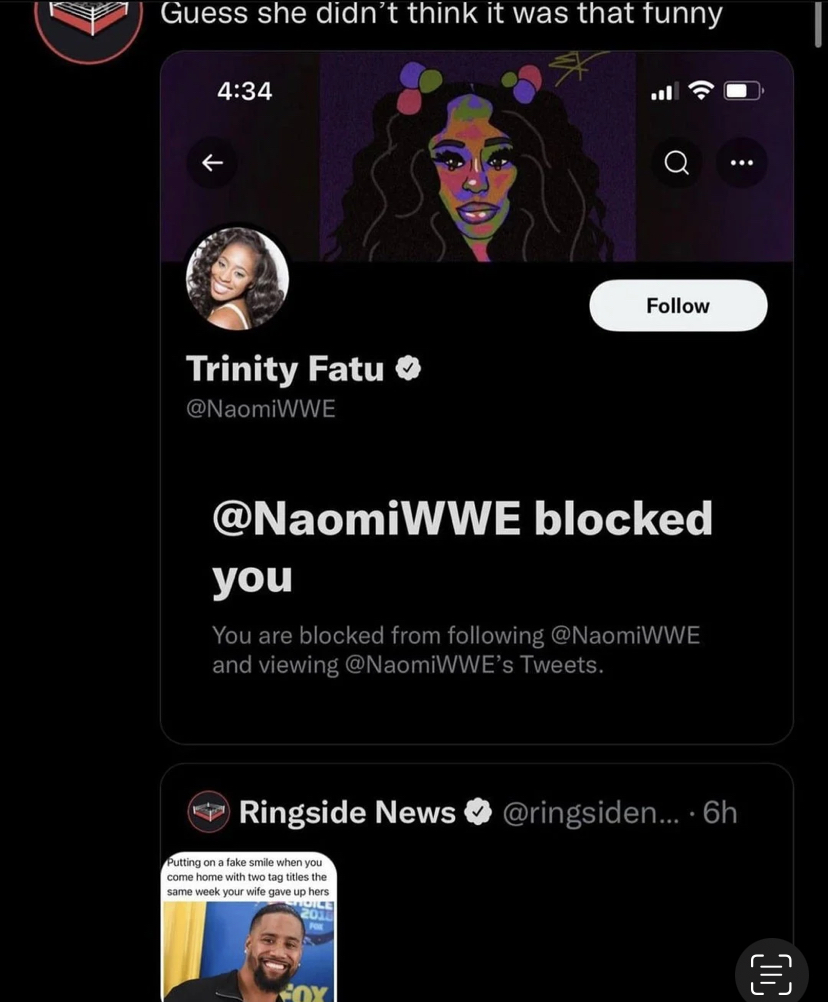This screenshot has width=828, height=1002.
Task: Tap the text scan icon at bottom right
Action: click(x=771, y=974)
